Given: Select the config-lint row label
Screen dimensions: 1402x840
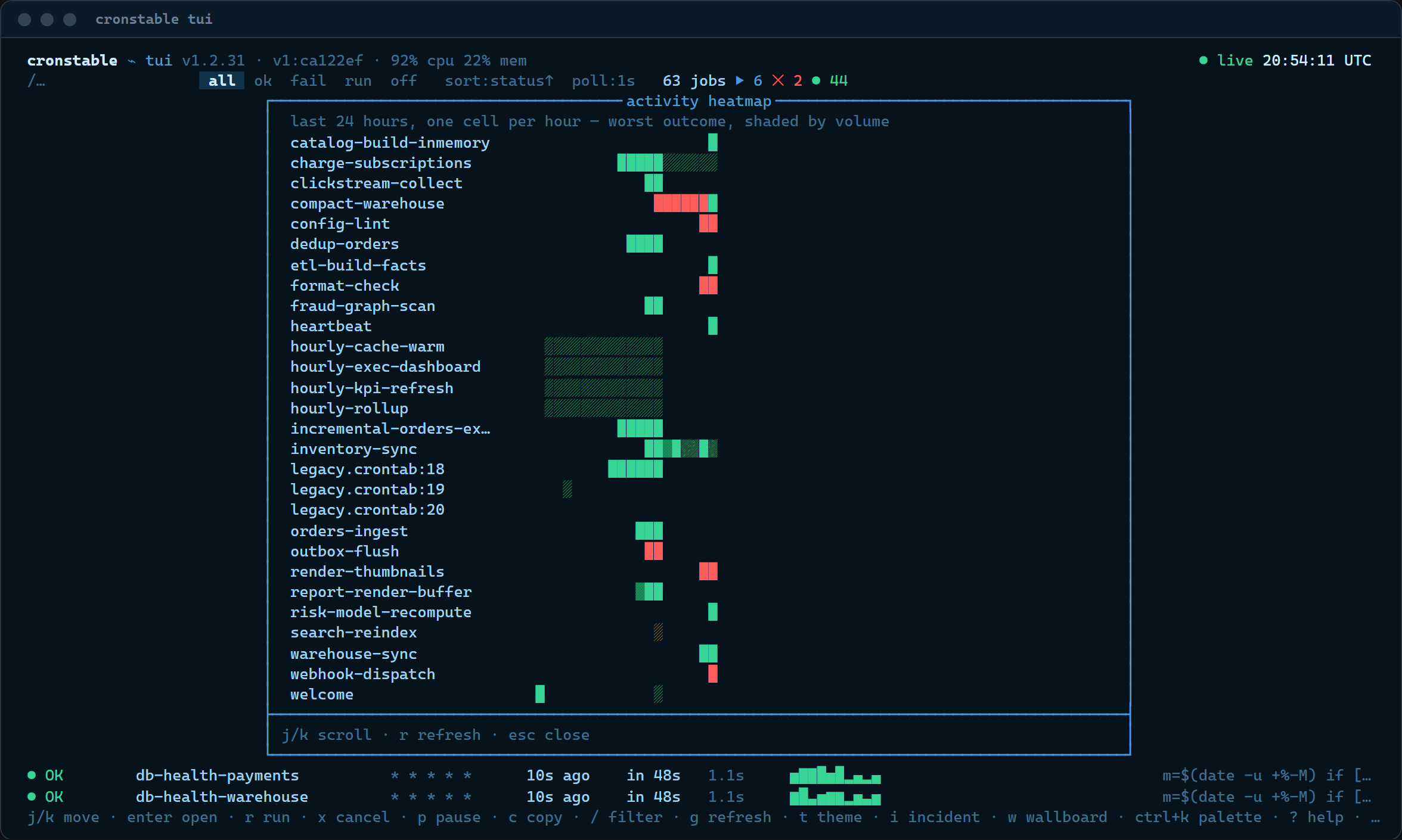Looking at the screenshot, I should pyautogui.click(x=340, y=223).
